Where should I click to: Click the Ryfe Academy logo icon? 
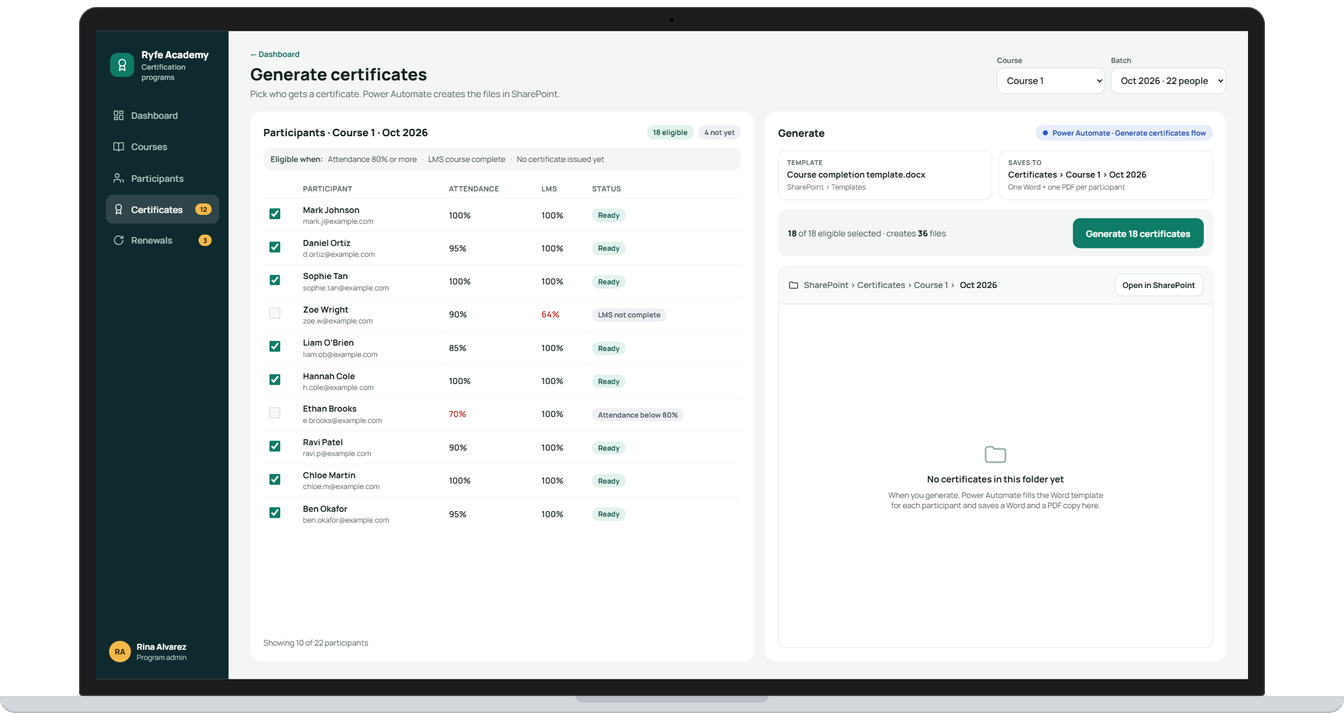click(x=122, y=65)
